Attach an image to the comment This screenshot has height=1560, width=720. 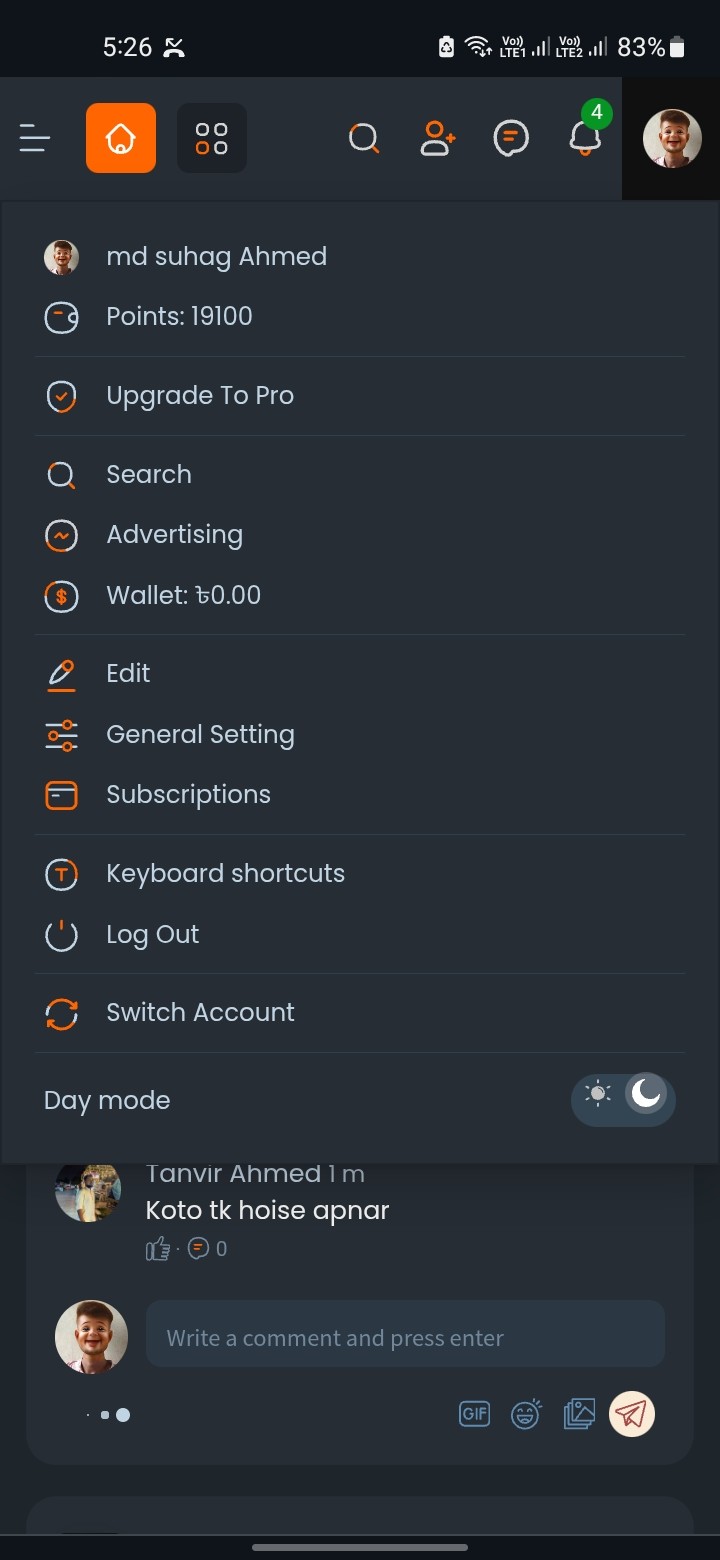point(579,1414)
